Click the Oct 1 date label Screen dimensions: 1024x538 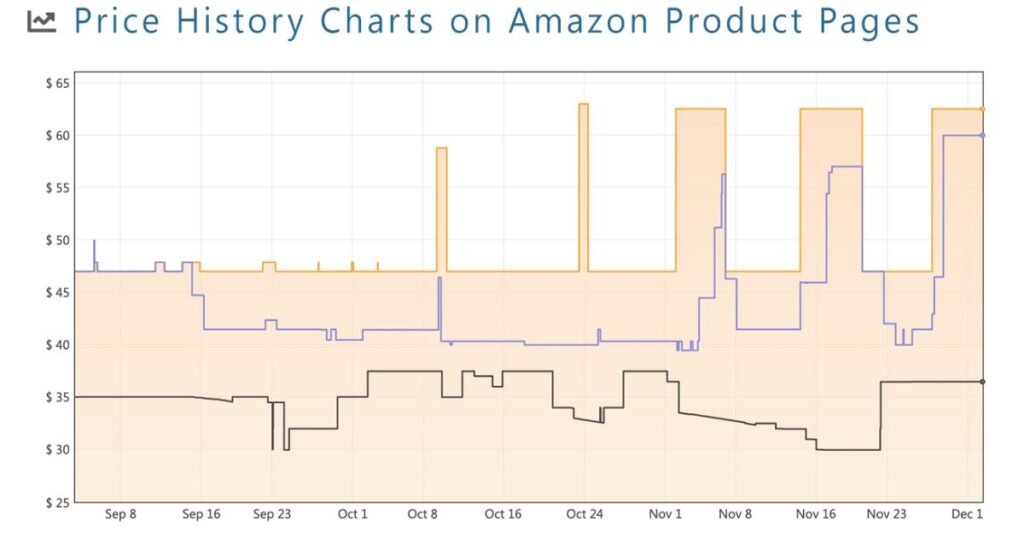tap(352, 514)
